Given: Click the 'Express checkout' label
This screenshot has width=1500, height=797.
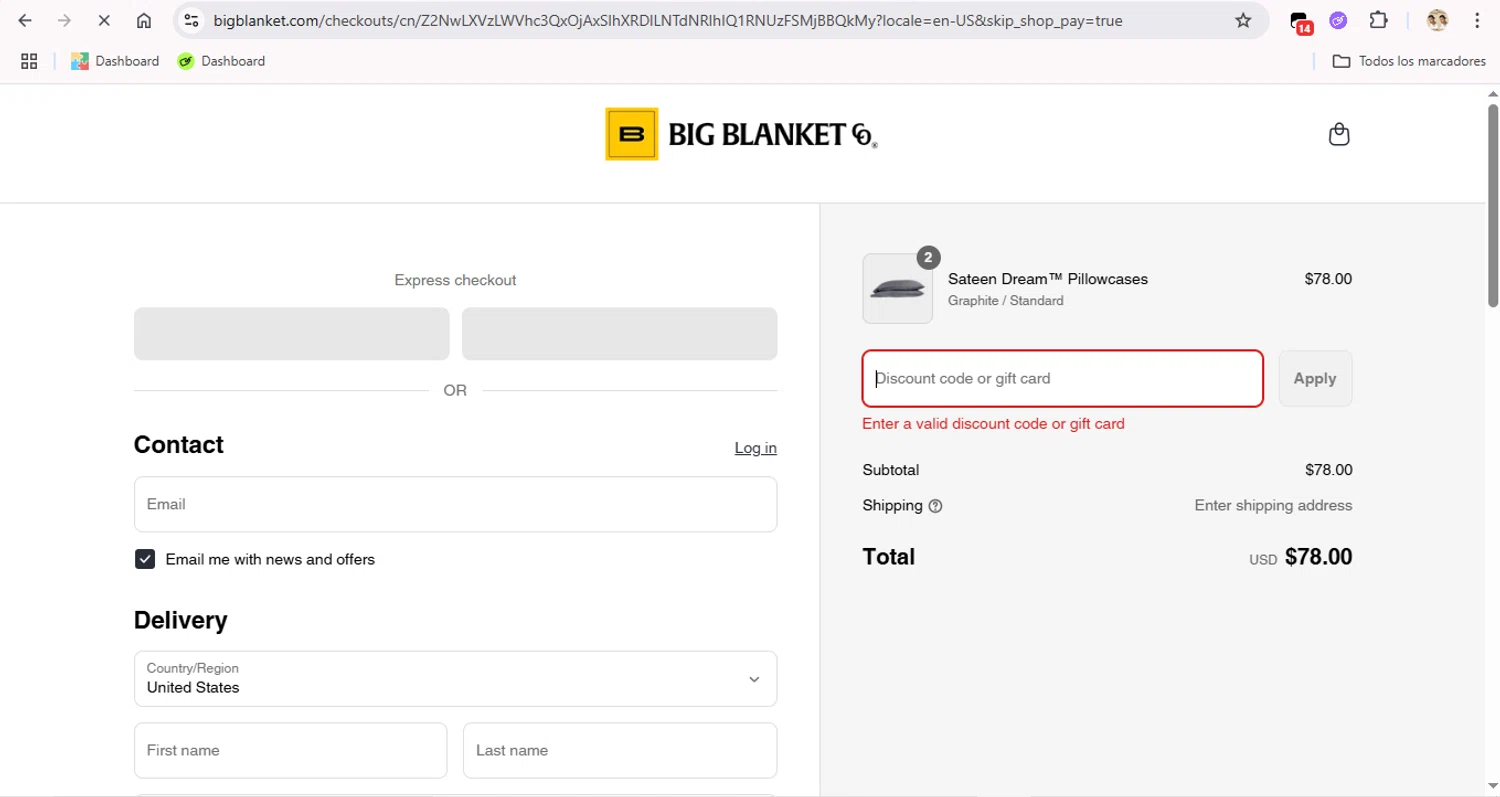Looking at the screenshot, I should click(455, 280).
